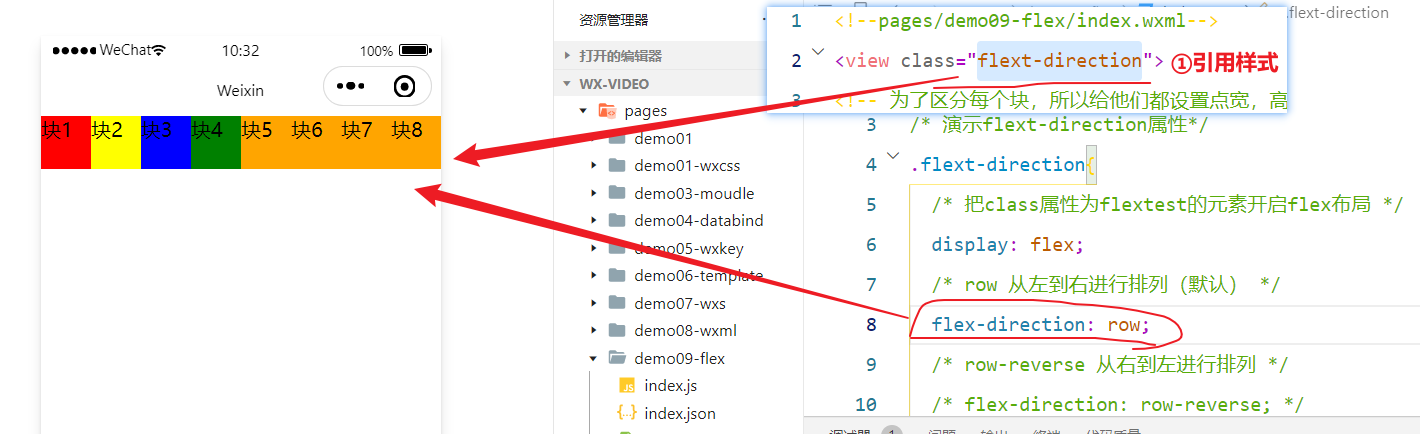The image size is (1420, 434).
Task: Click folder icon of demo03-moudle
Action: pos(617,193)
